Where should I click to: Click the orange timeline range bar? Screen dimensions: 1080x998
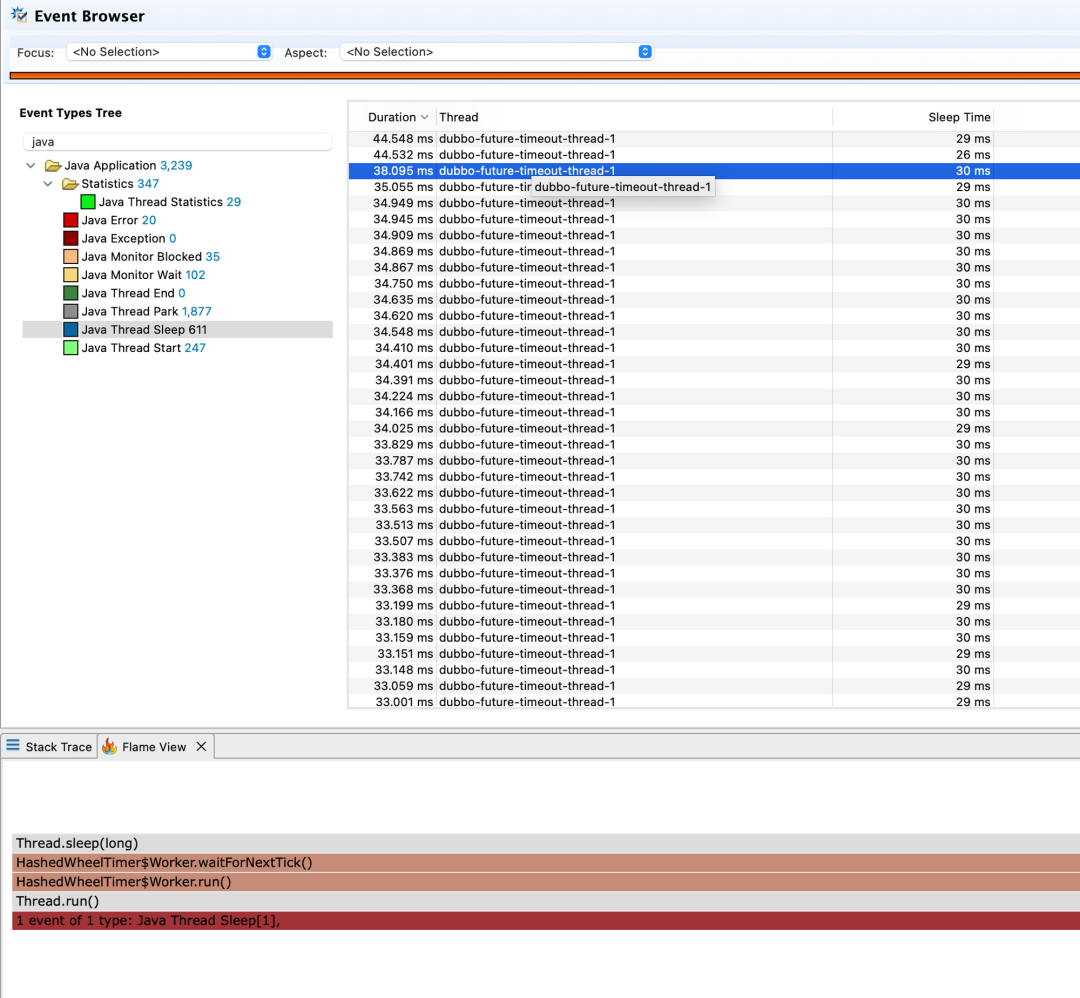545,76
